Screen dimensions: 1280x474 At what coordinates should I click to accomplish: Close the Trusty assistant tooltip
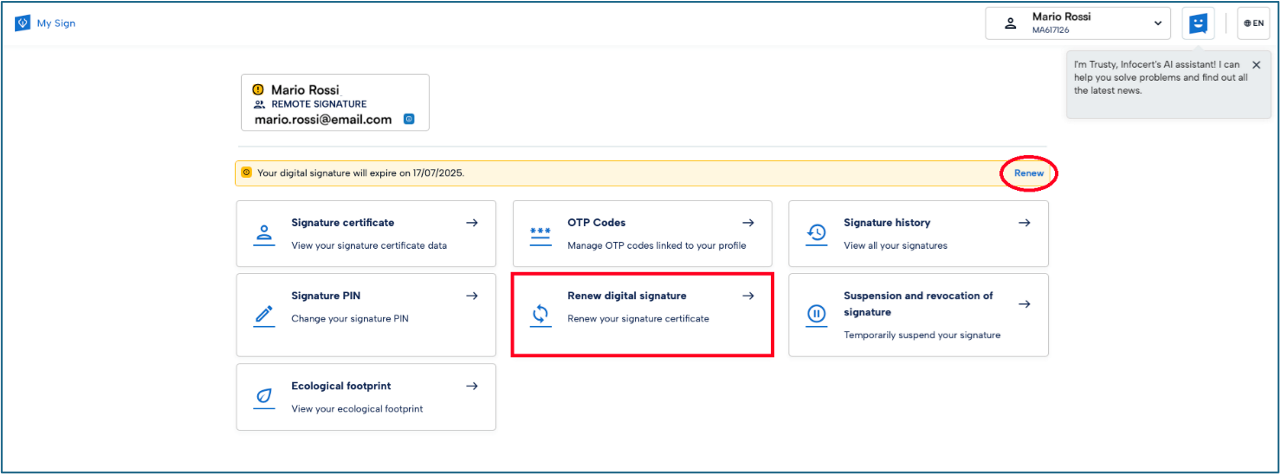pos(1256,65)
